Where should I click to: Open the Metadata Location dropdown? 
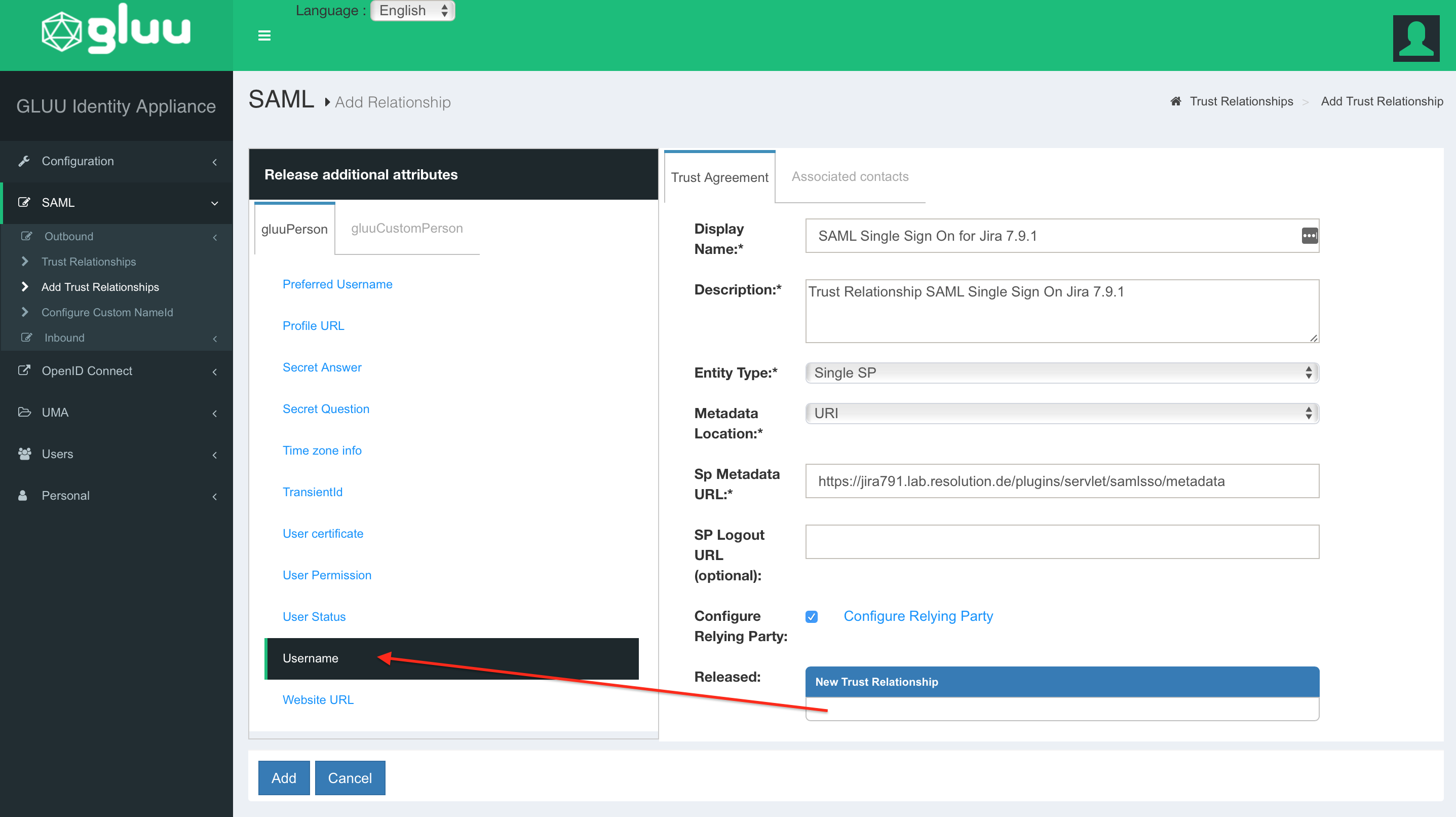(1062, 413)
